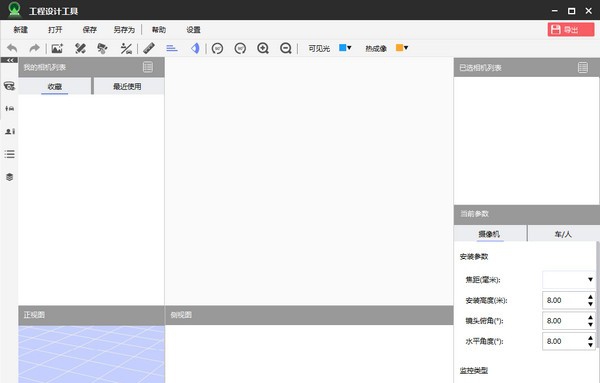Viewport: 600px width, 383px height.
Task: Select the 车/人 parameters tab
Action: coord(563,234)
